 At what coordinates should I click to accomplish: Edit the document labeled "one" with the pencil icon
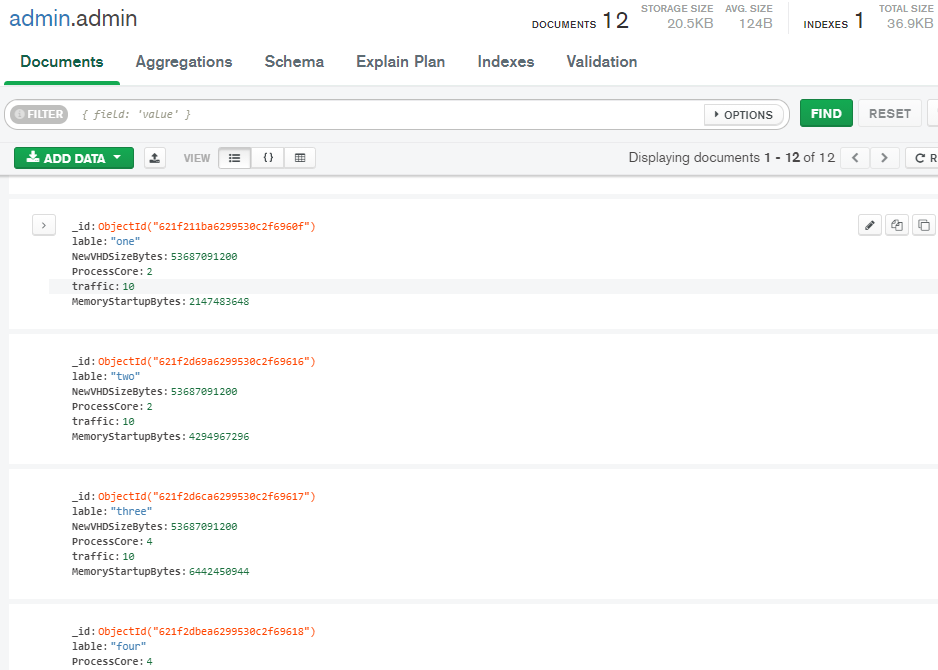click(869, 225)
